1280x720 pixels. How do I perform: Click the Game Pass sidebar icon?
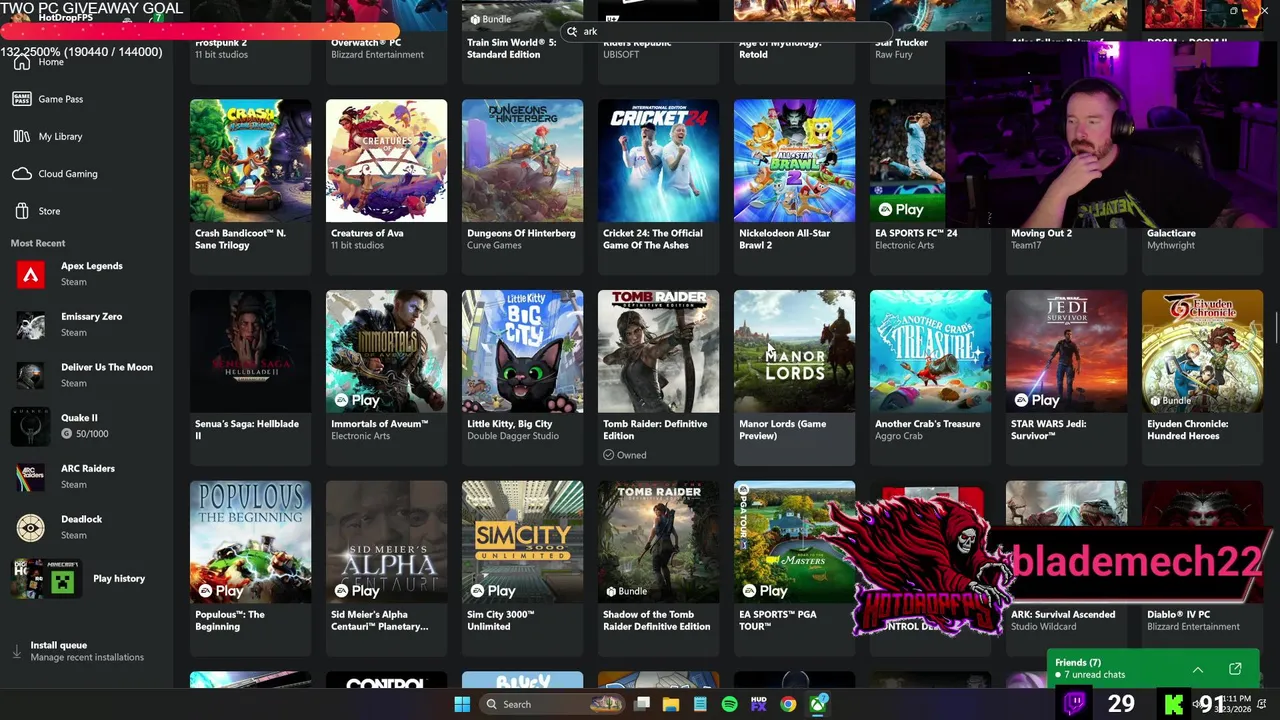coord(22,99)
